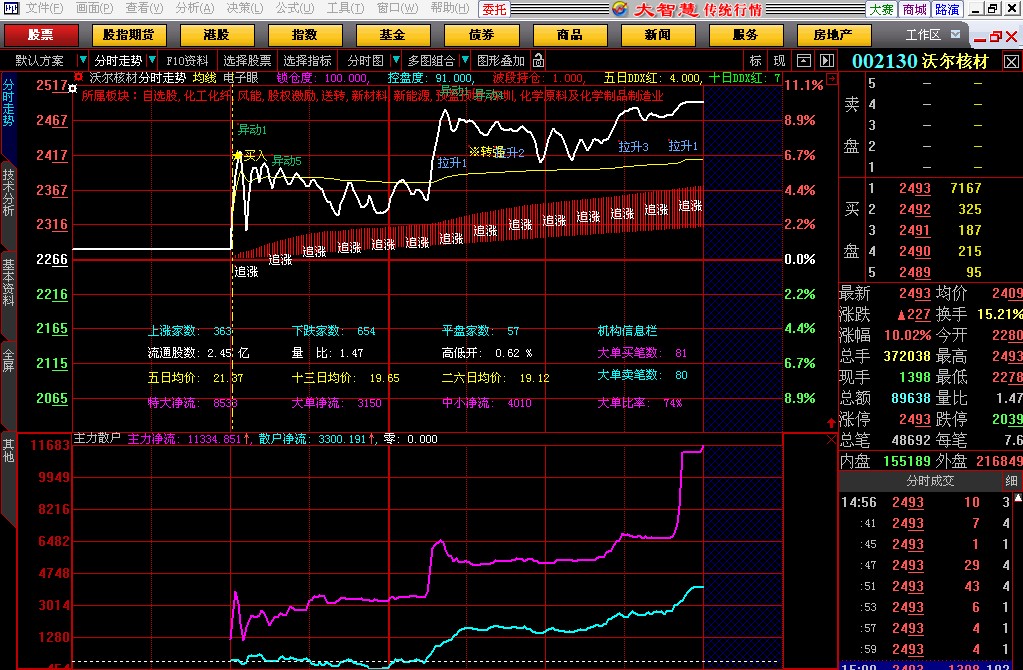Expand the 默认方案 dropdown arrow
Screen dimensions: 1023x670
coord(82,61)
